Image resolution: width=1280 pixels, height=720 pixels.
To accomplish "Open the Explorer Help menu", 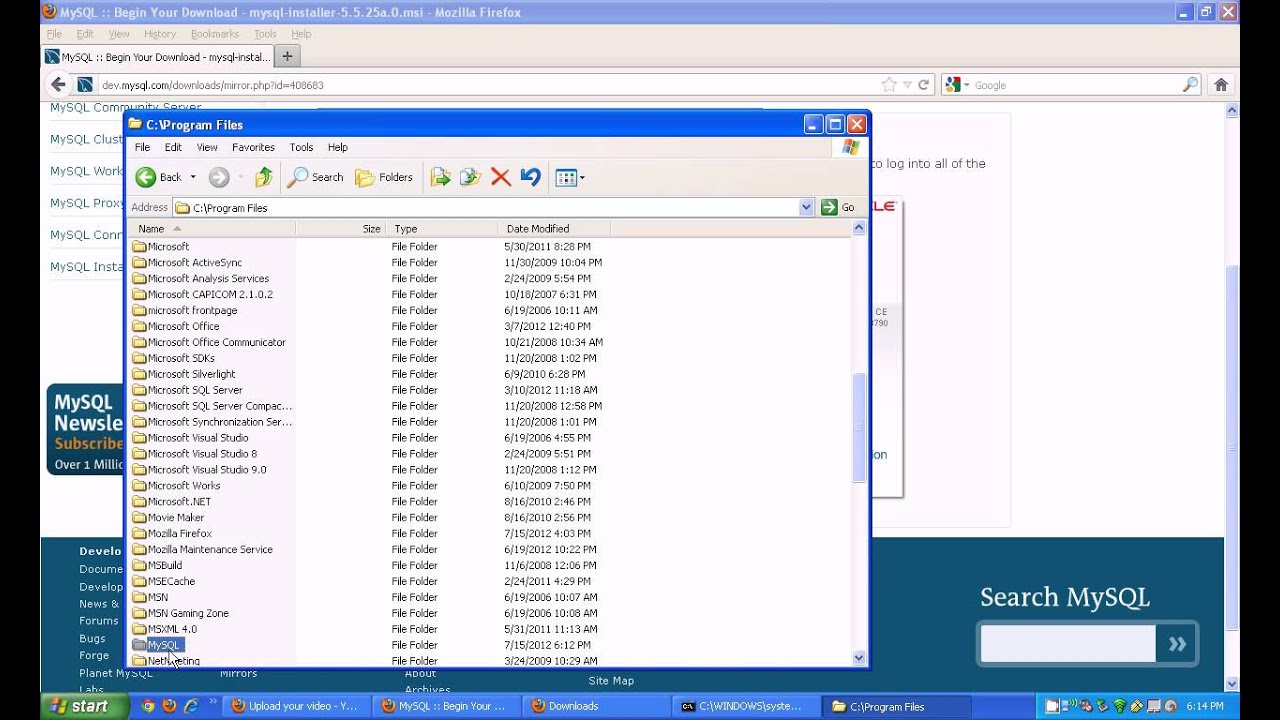I will point(338,147).
